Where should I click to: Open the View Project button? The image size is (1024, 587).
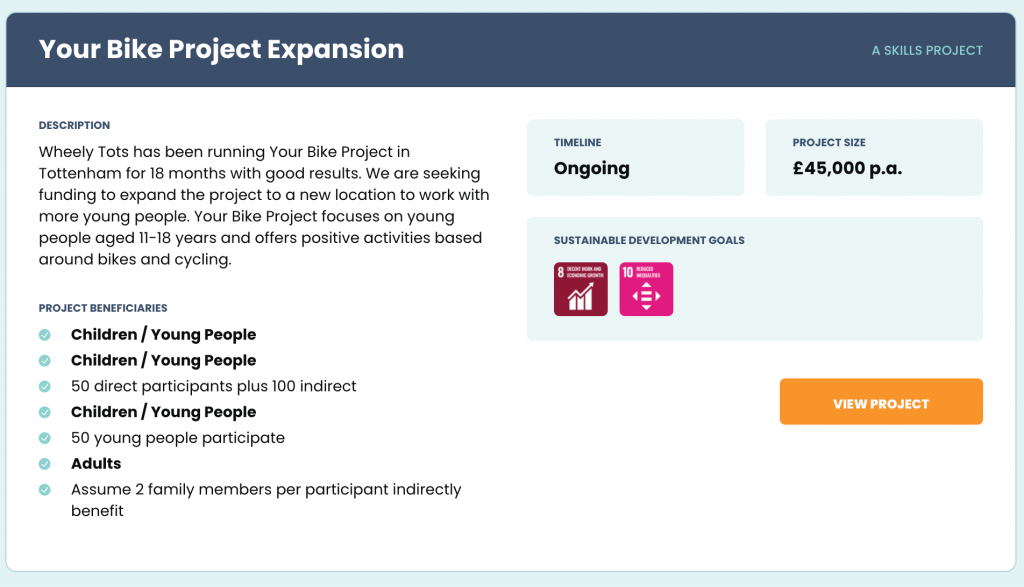click(881, 402)
